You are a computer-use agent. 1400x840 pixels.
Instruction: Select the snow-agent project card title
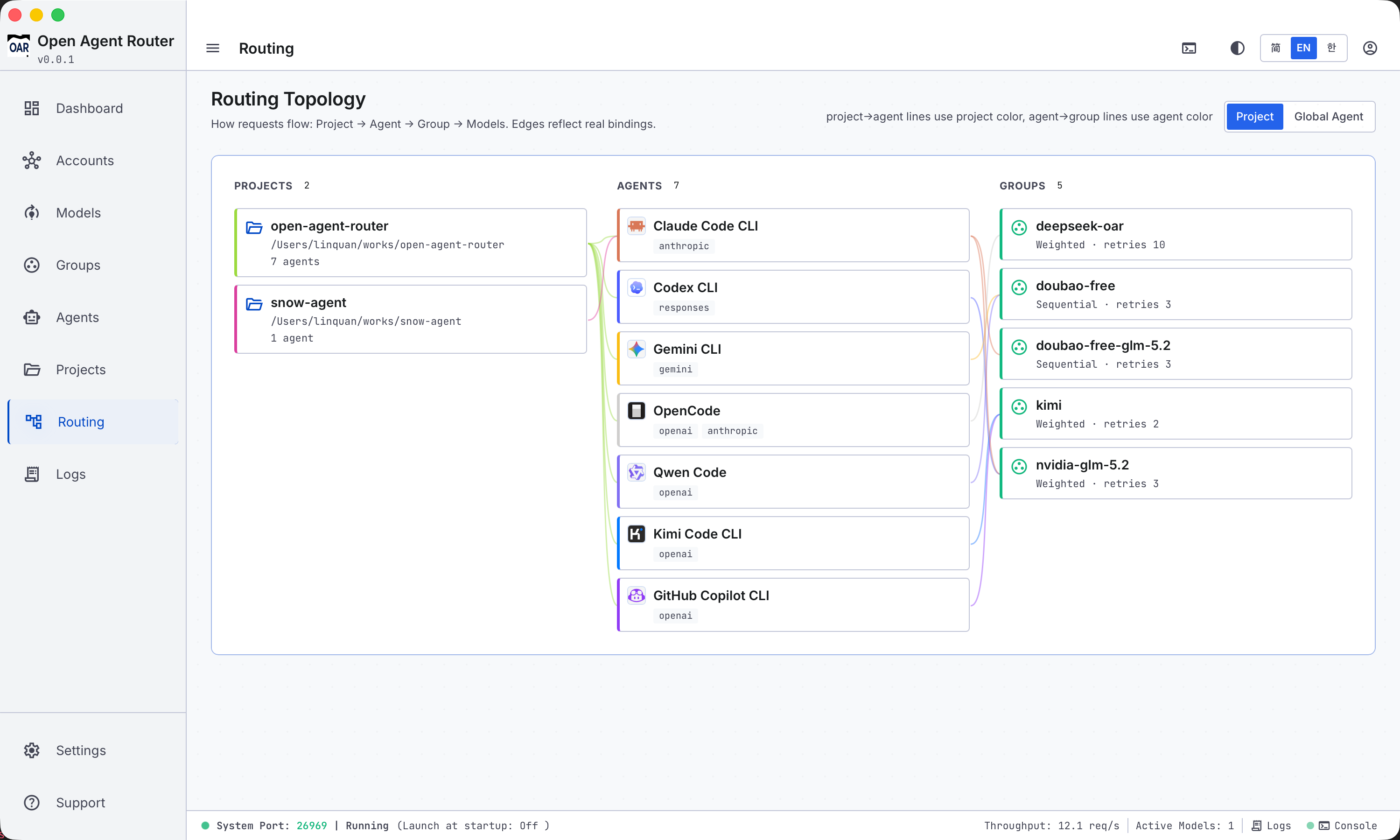tap(308, 303)
